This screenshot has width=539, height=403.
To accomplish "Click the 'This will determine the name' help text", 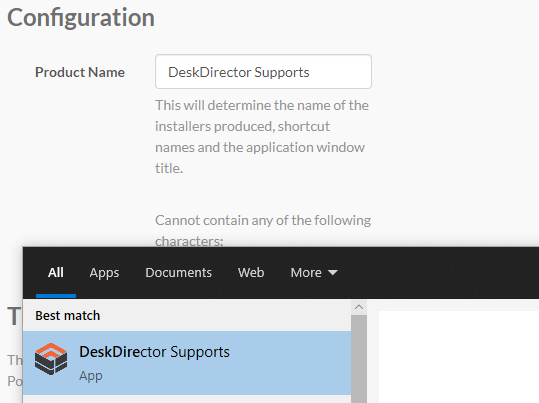I will (262, 137).
